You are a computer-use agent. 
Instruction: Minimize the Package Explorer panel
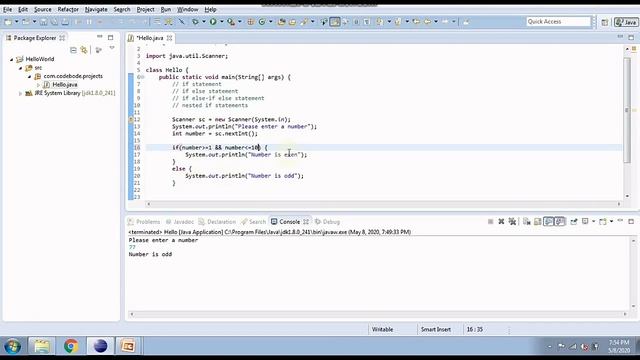[x=100, y=37]
